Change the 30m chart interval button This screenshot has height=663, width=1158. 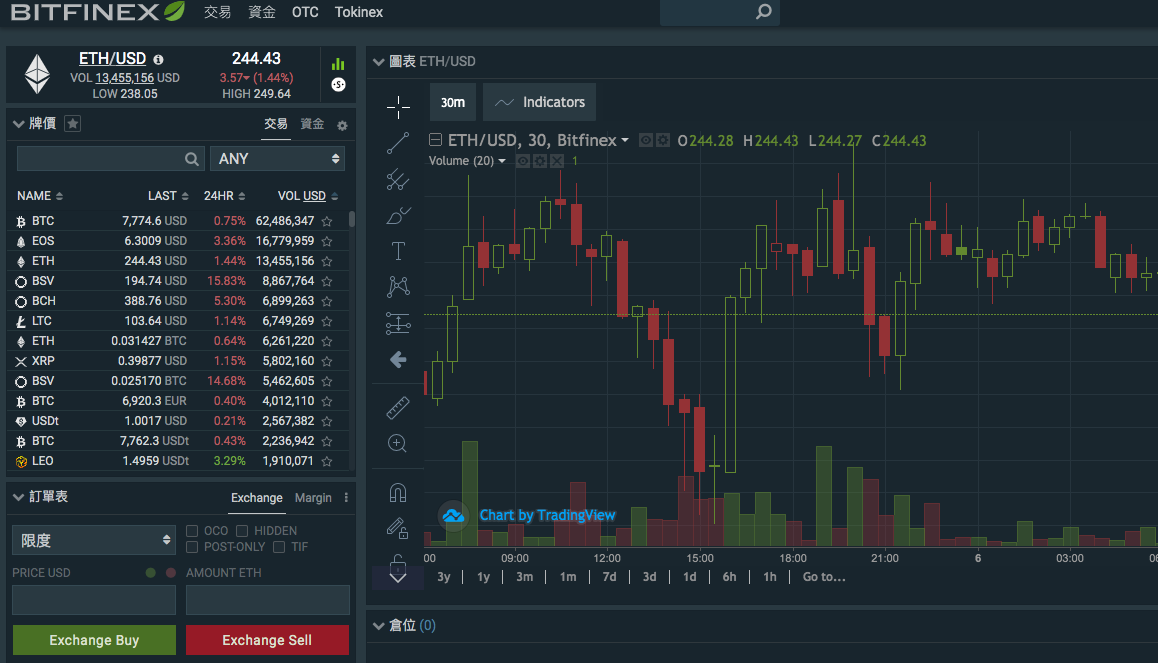coord(453,102)
